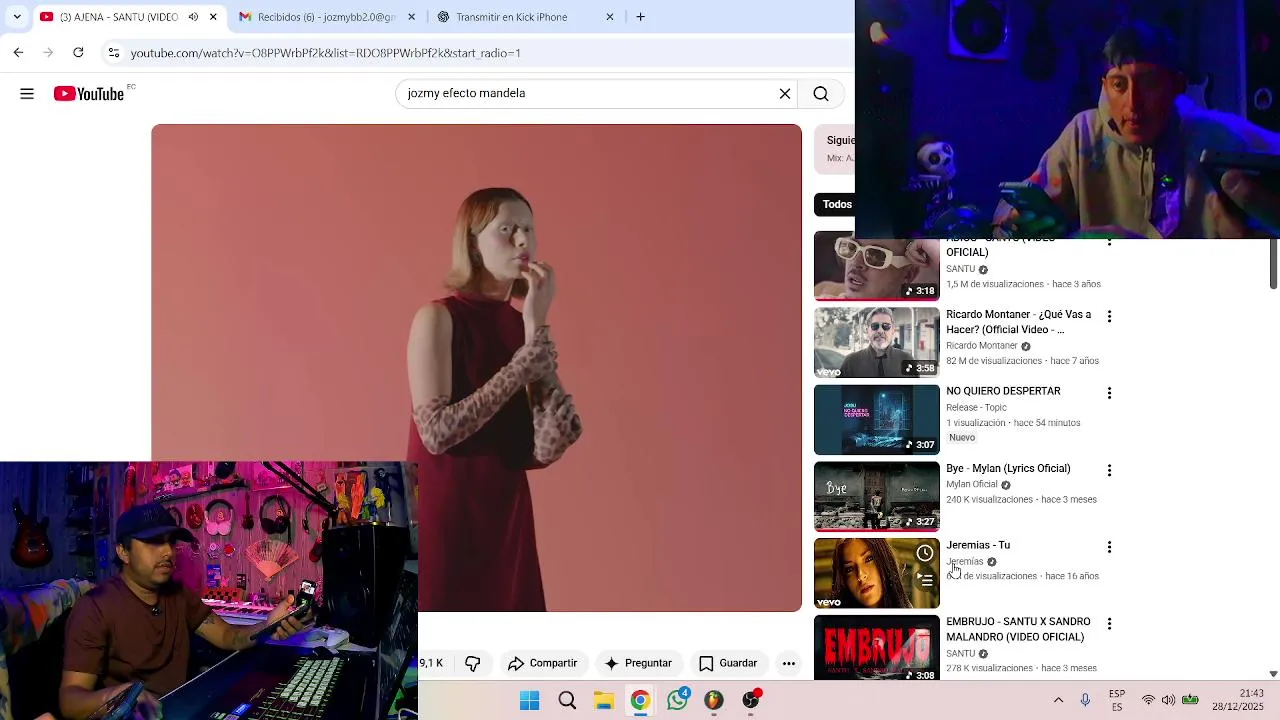Click the youtube.com URL in address bar
1280x720 pixels.
coord(326,53)
